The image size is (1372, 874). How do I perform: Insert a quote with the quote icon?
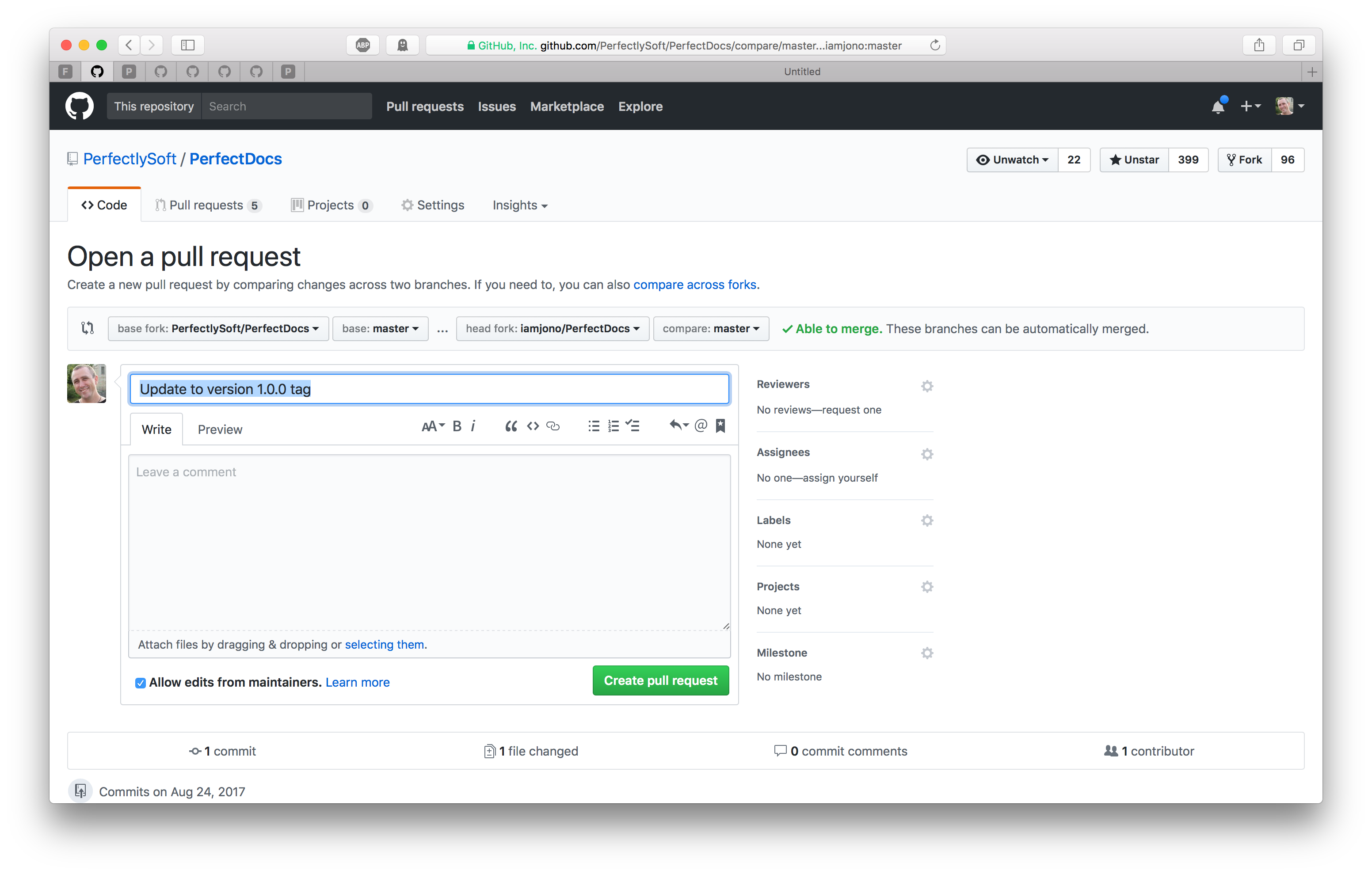[x=511, y=426]
